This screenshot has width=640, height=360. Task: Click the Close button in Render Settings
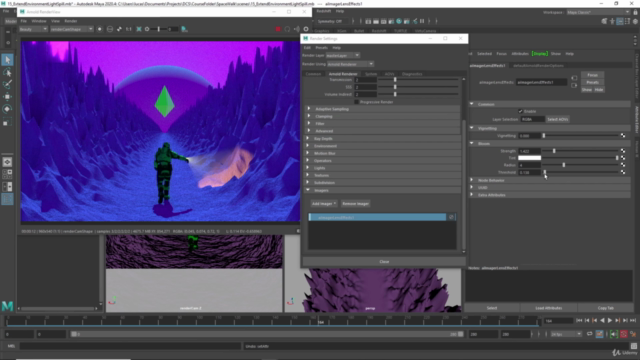(x=384, y=262)
